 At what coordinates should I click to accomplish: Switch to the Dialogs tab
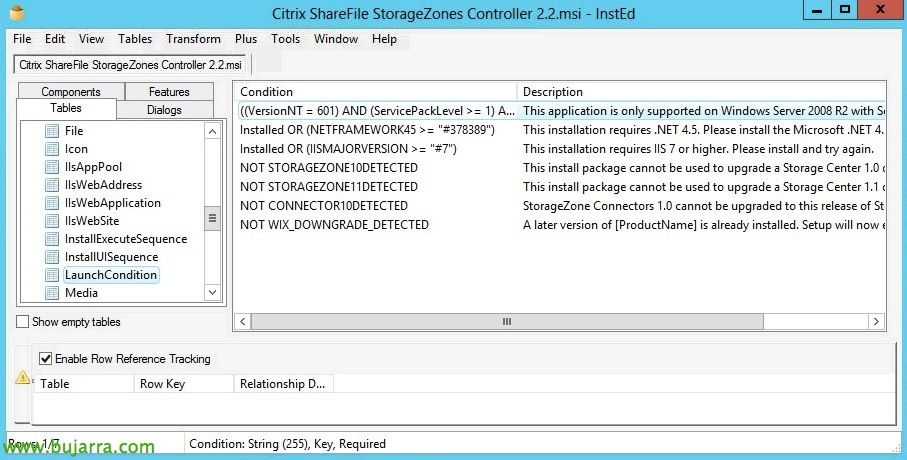[164, 109]
